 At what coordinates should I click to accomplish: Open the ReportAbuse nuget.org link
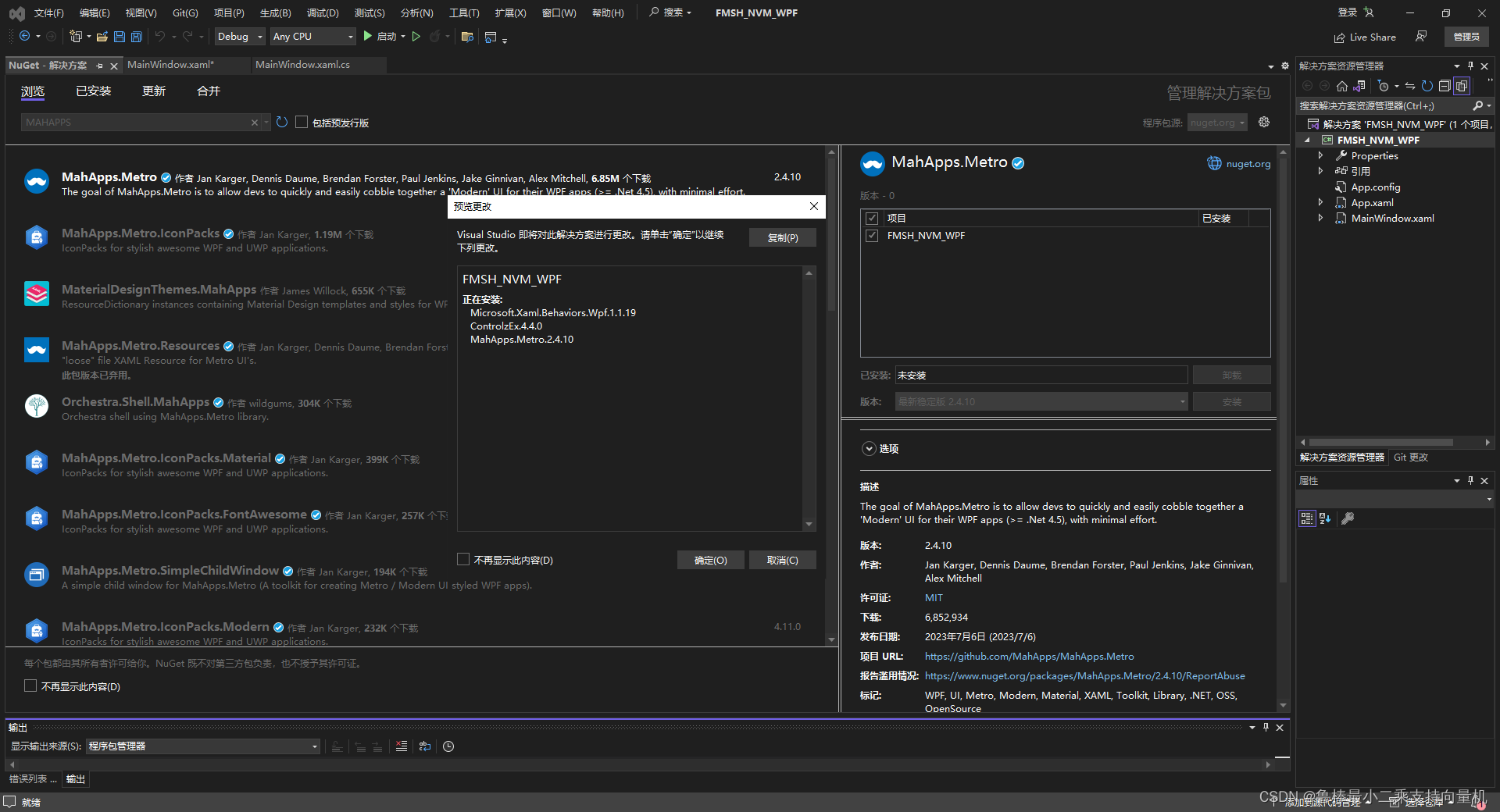coord(1084,676)
